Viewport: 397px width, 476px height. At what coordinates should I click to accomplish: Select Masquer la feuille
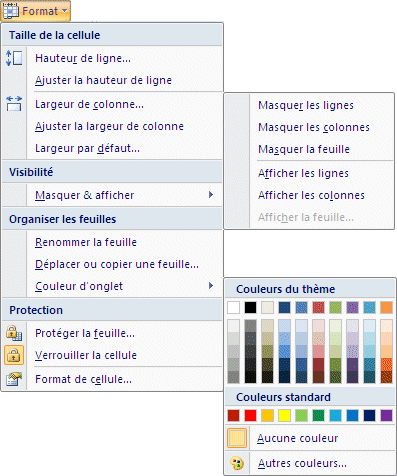coord(304,149)
